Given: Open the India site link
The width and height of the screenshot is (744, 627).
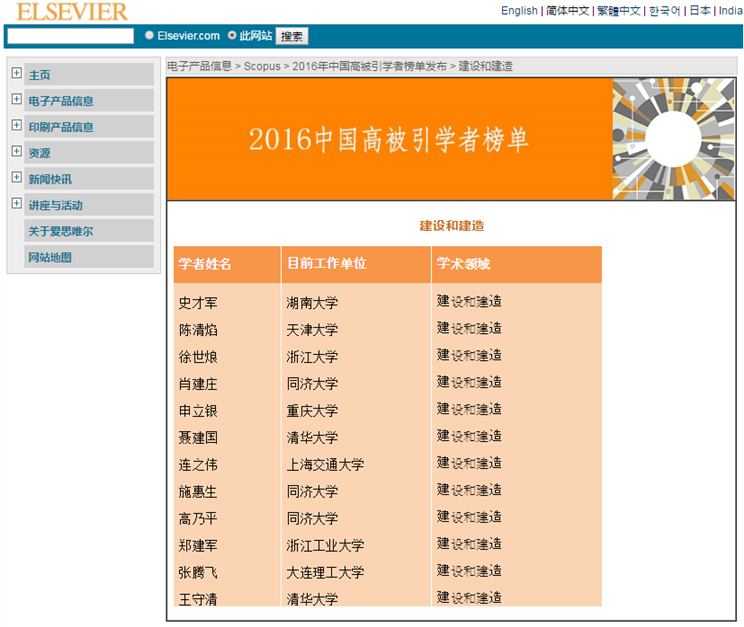Looking at the screenshot, I should click(731, 10).
